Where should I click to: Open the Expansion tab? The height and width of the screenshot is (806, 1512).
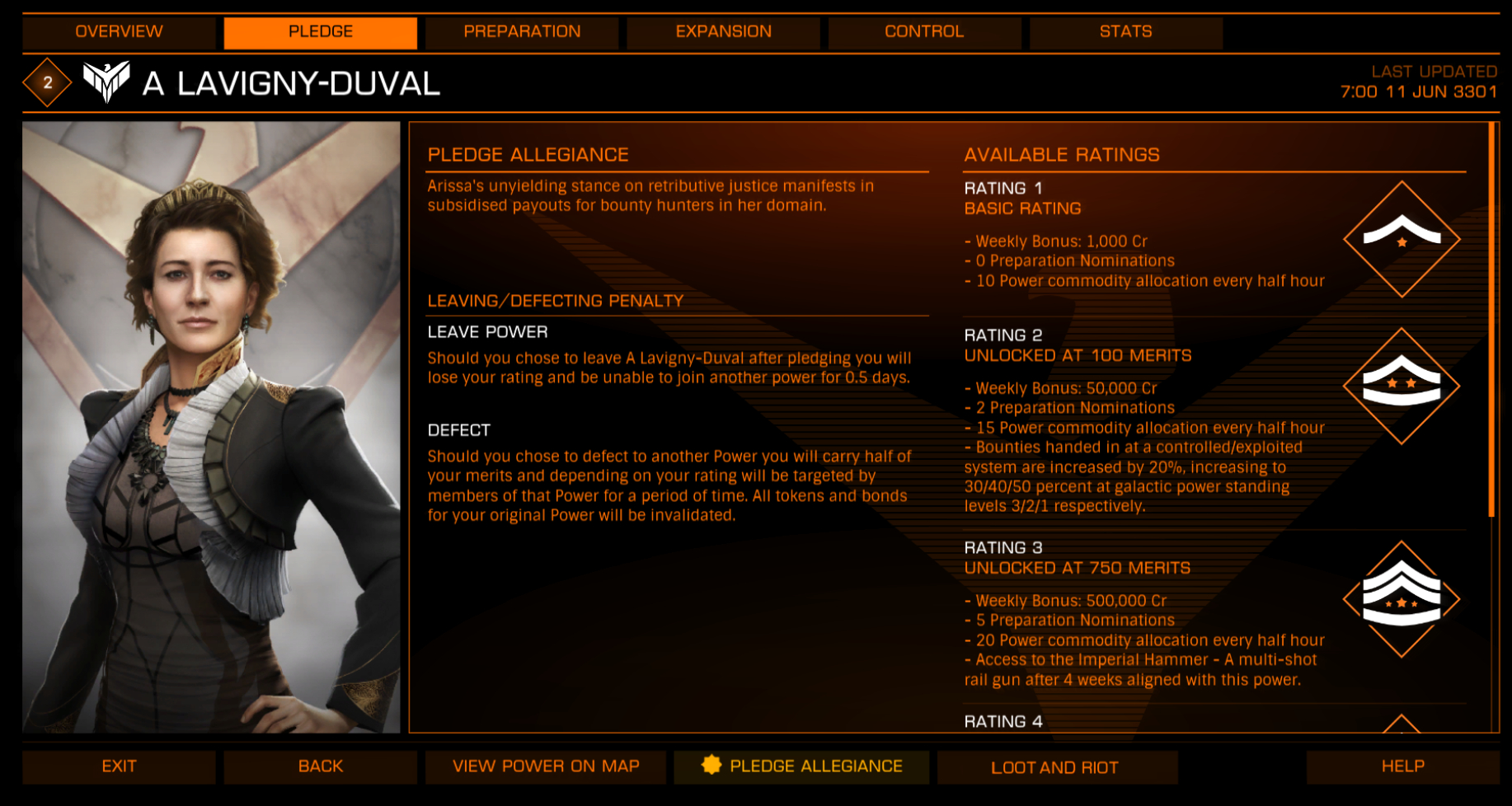pyautogui.click(x=723, y=32)
